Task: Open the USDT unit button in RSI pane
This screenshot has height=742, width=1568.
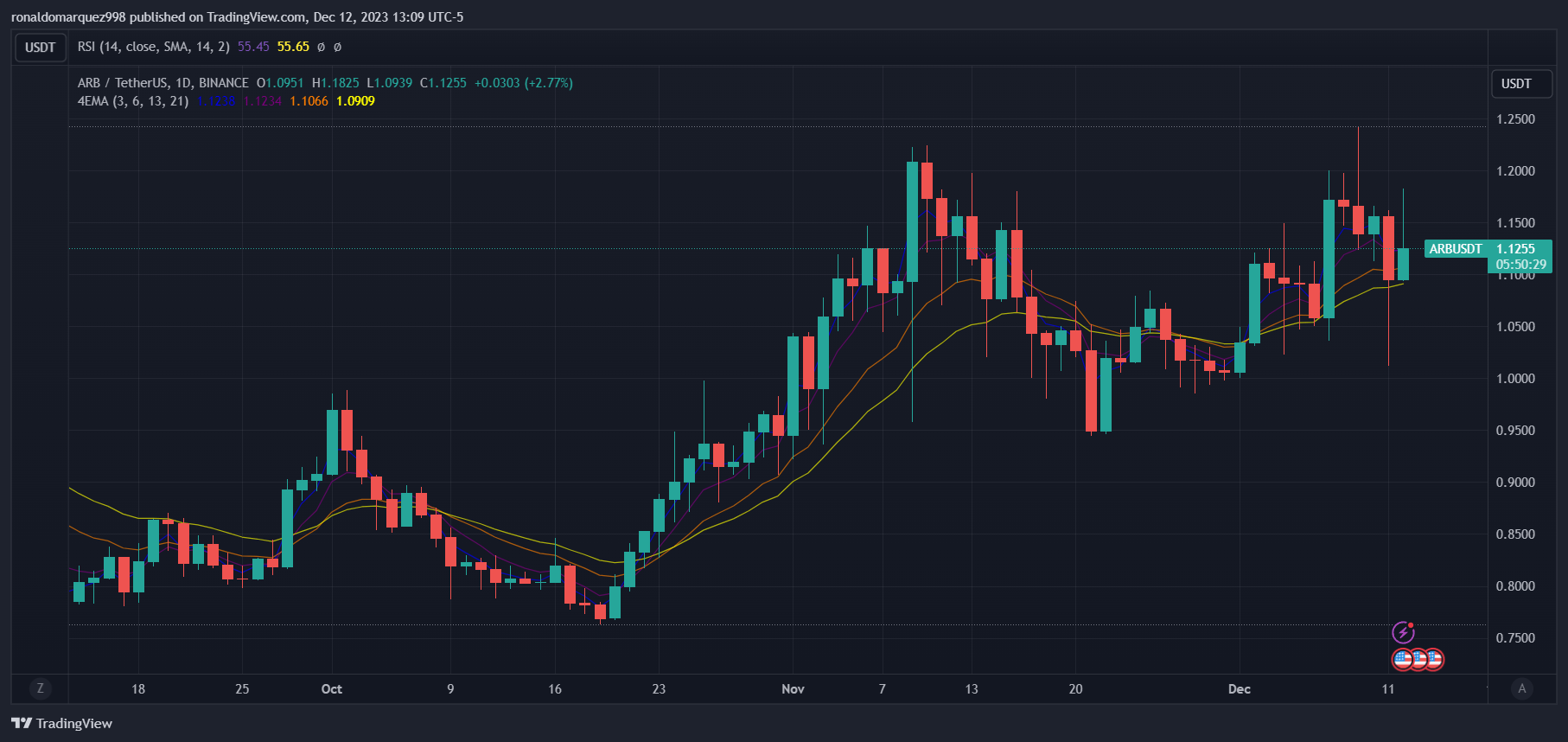Action: pos(41,48)
